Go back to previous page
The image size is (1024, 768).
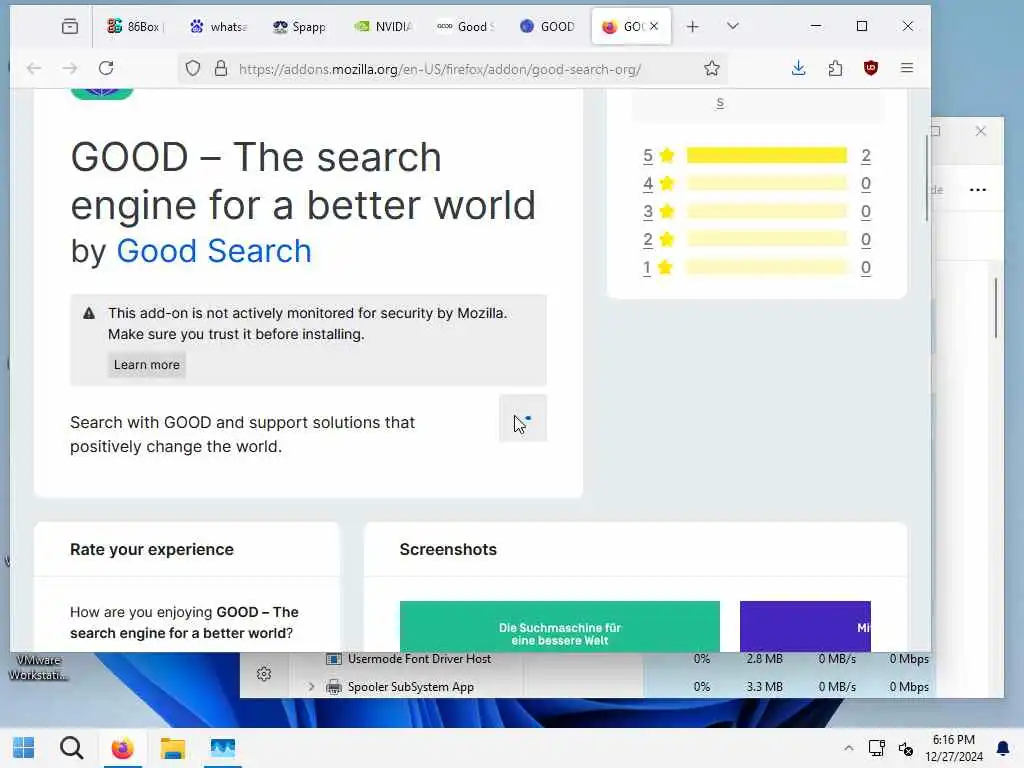[34, 68]
